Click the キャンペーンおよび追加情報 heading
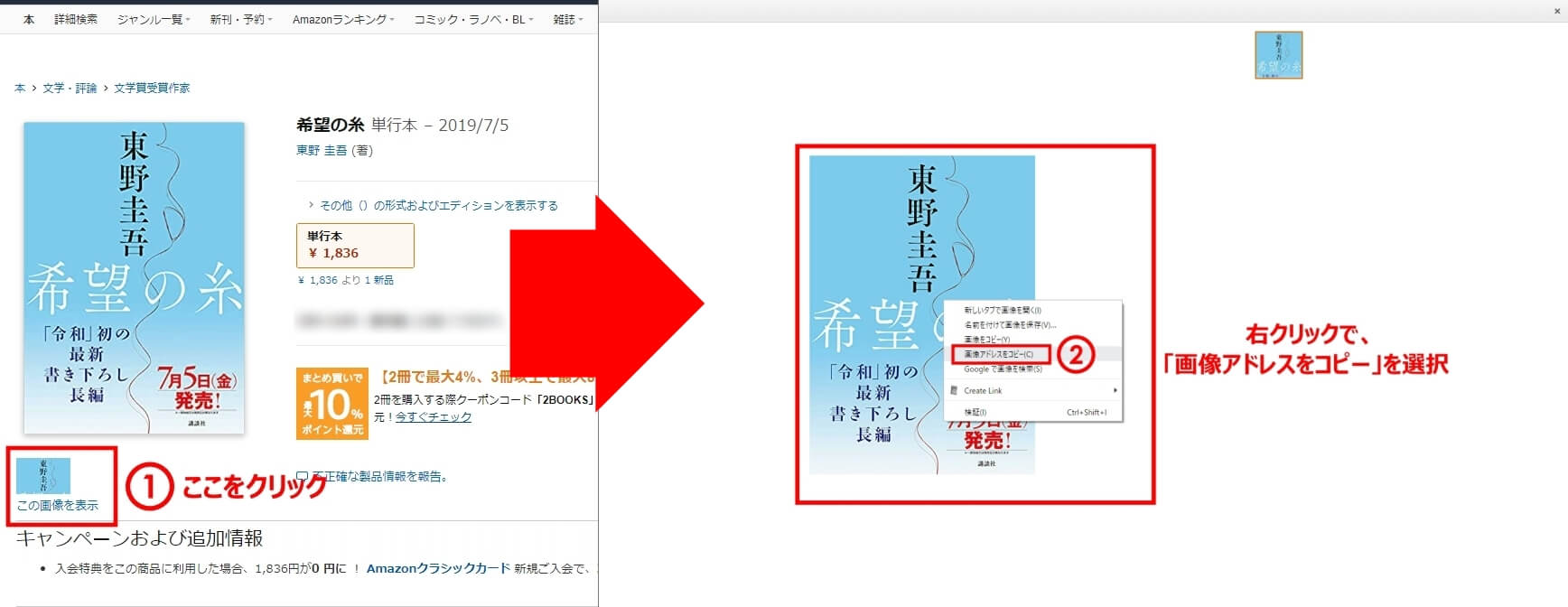1568x607 pixels. 140,538
